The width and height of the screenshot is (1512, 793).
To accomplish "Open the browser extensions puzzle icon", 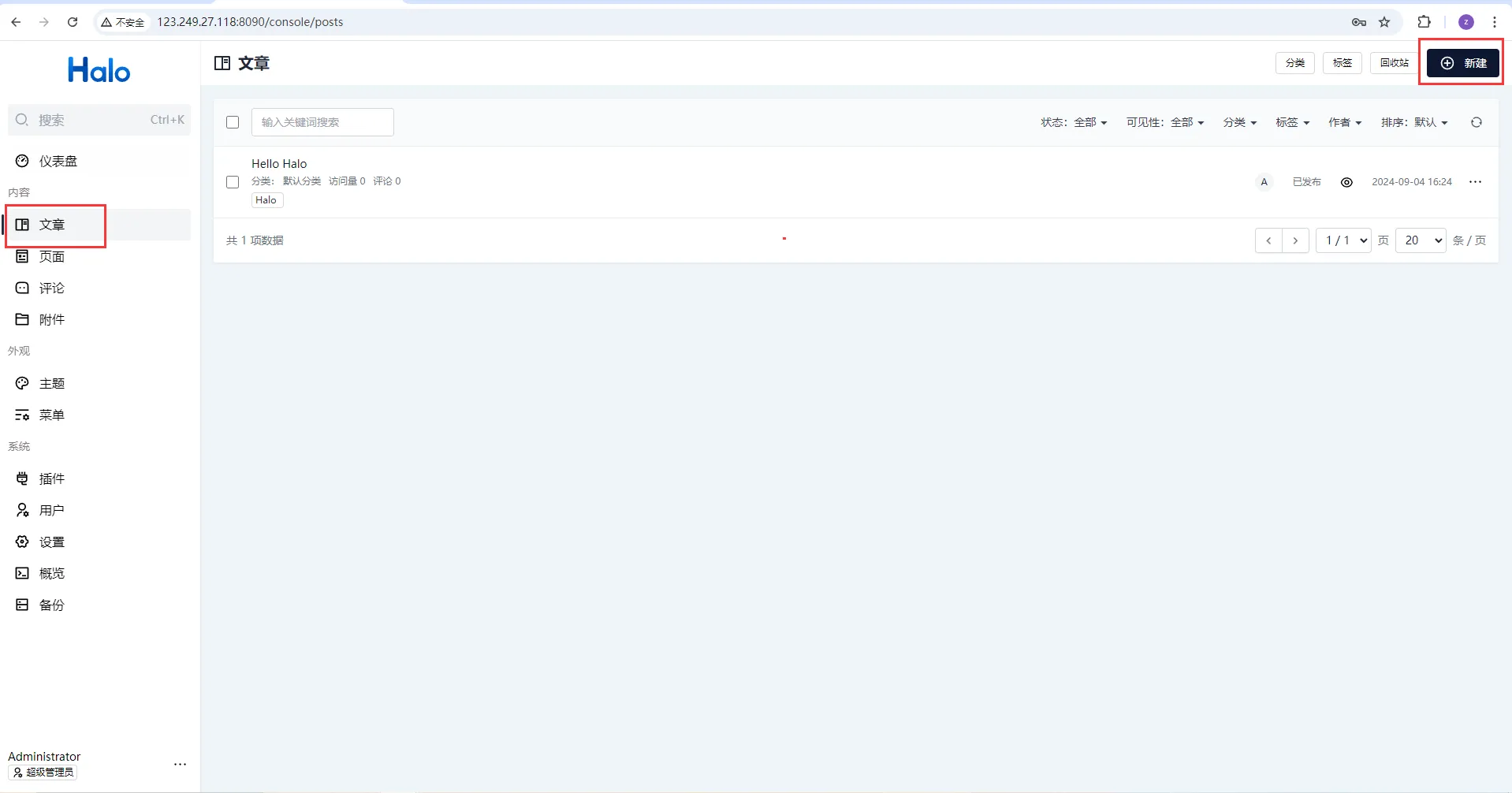I will coord(1424,22).
